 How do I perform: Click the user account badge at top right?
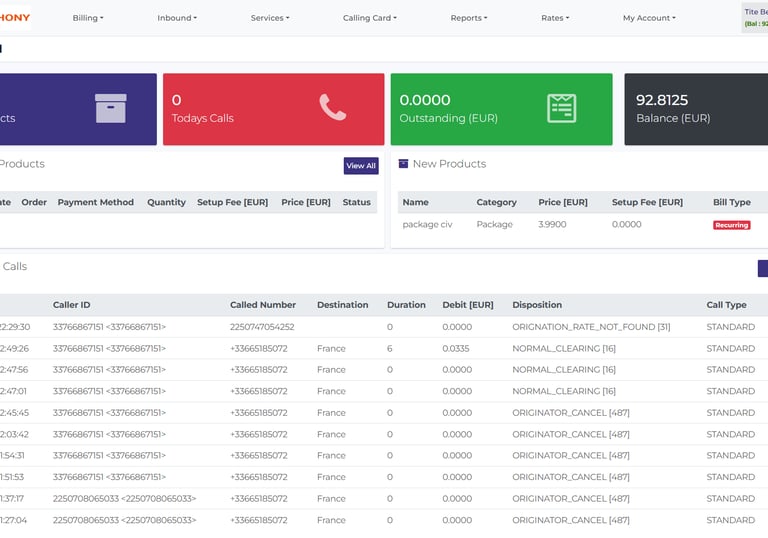coord(755,18)
